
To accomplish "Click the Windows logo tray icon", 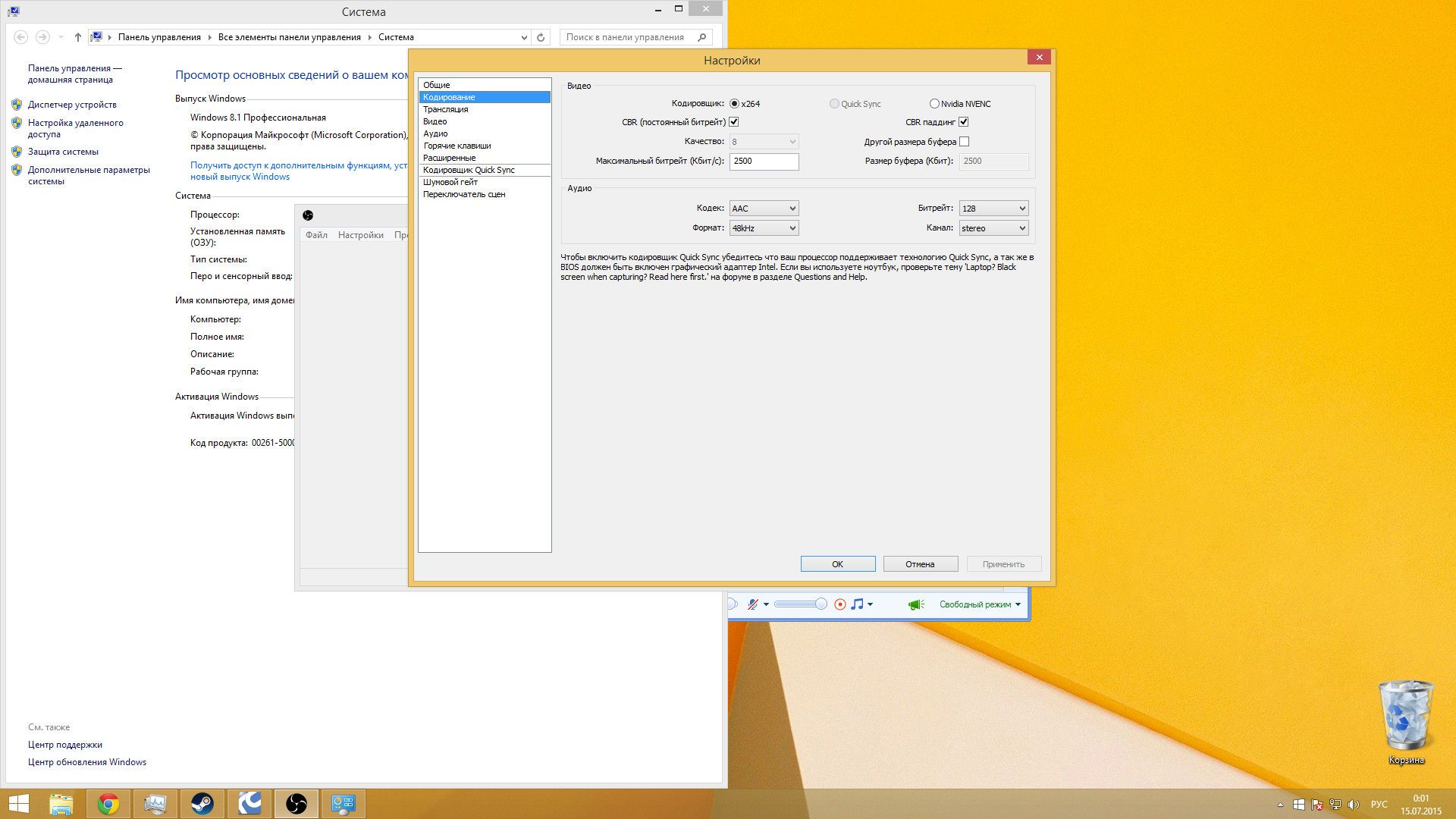I will (1299, 805).
